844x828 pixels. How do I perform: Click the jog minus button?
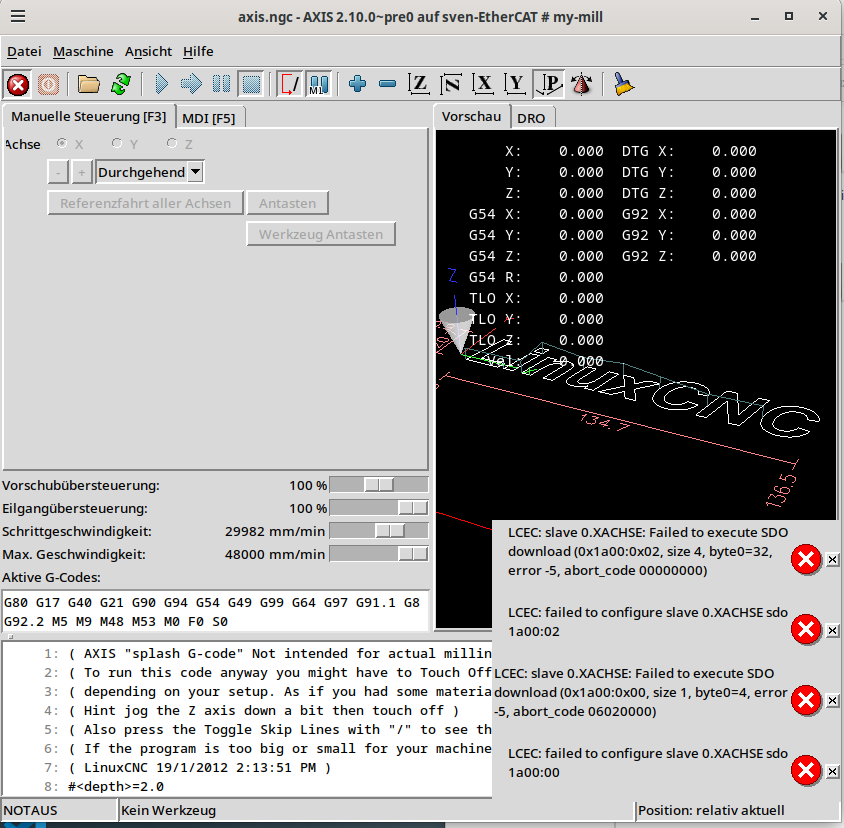coord(58,172)
